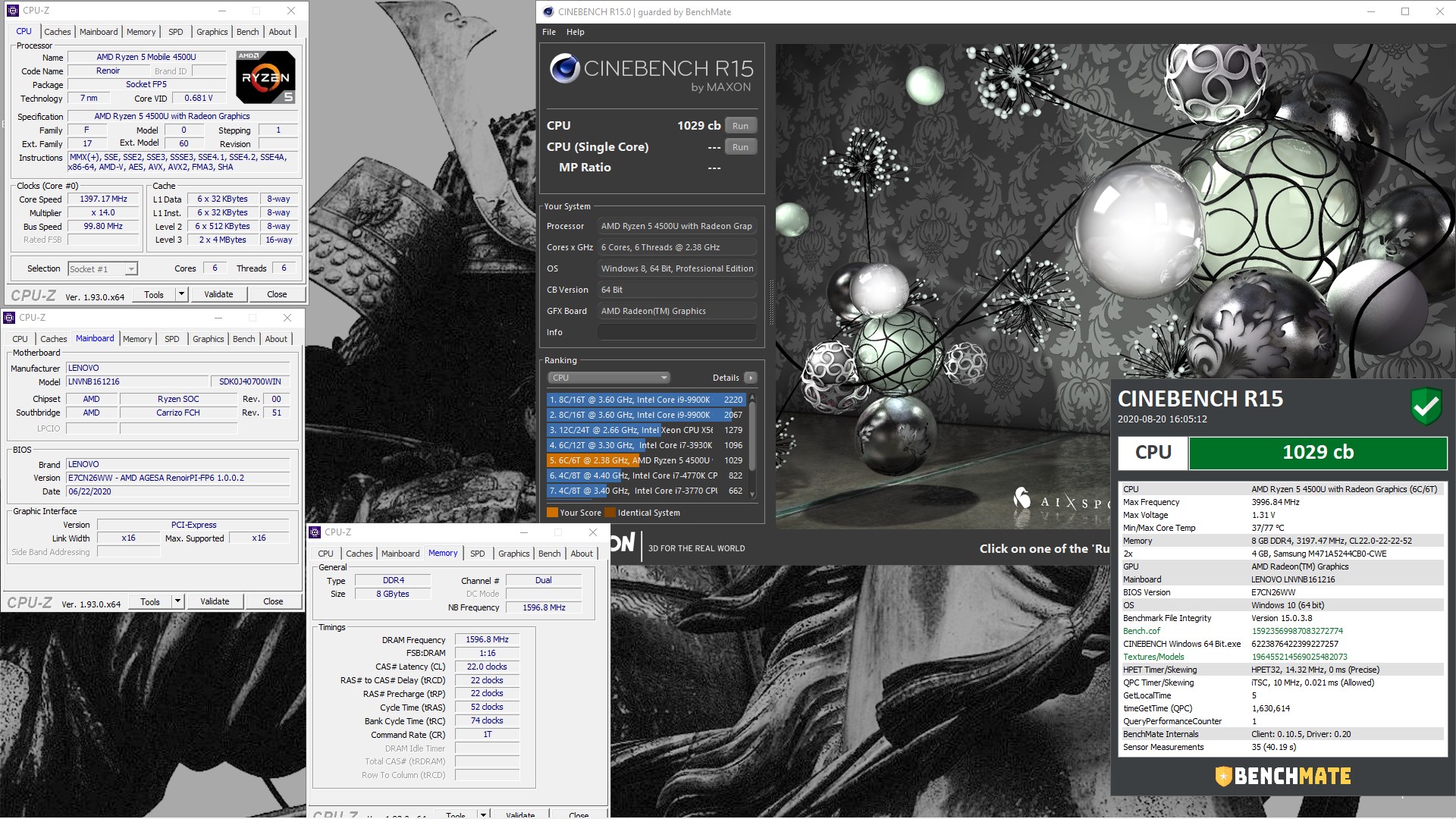Click Close button in top CPU-Z window

click(277, 294)
